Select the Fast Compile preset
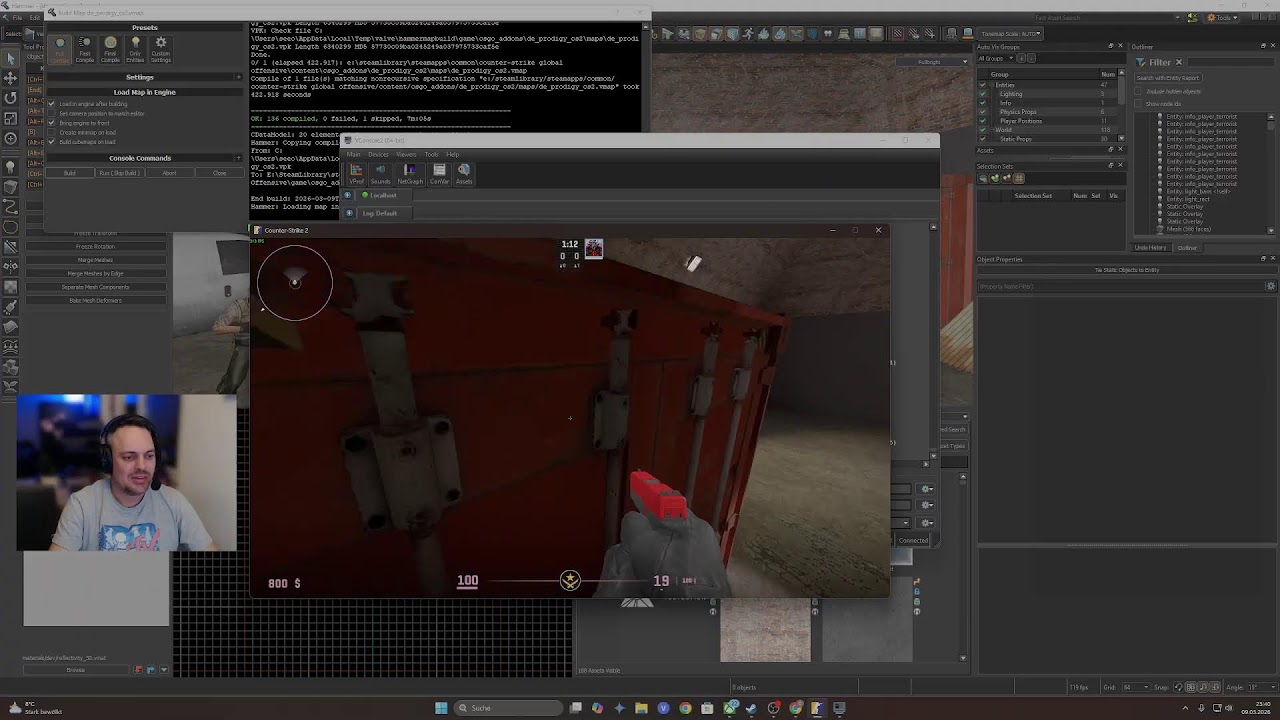The image size is (1280, 720). click(85, 49)
